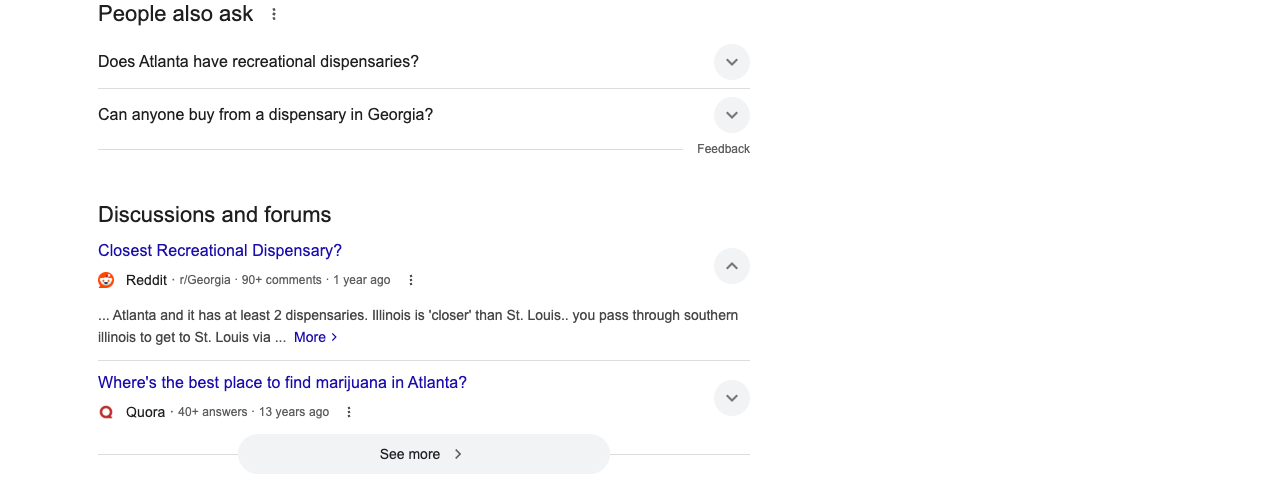Click the Quora source name
The height and width of the screenshot is (490, 1280).
coord(145,412)
